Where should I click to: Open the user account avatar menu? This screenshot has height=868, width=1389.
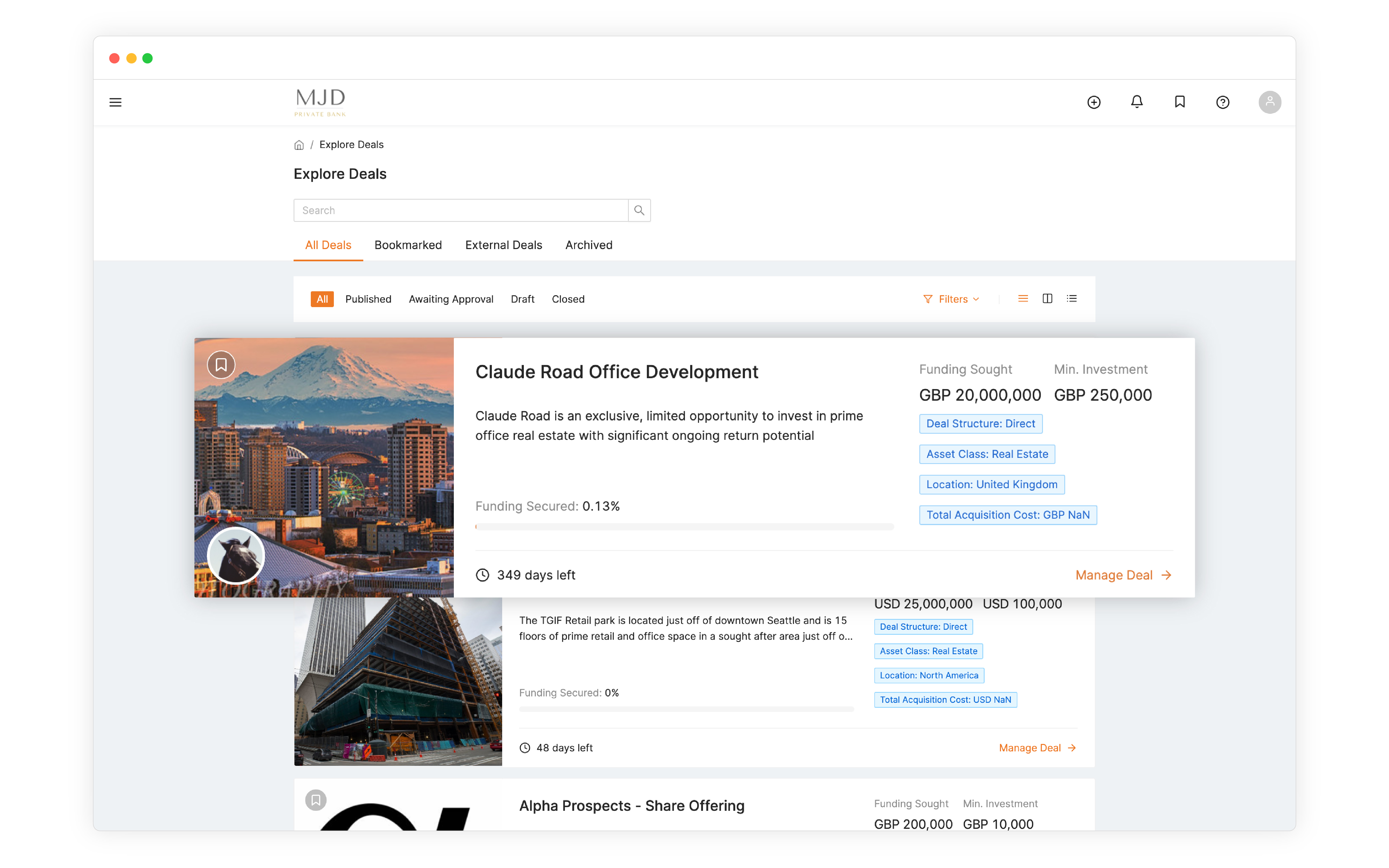(x=1270, y=102)
